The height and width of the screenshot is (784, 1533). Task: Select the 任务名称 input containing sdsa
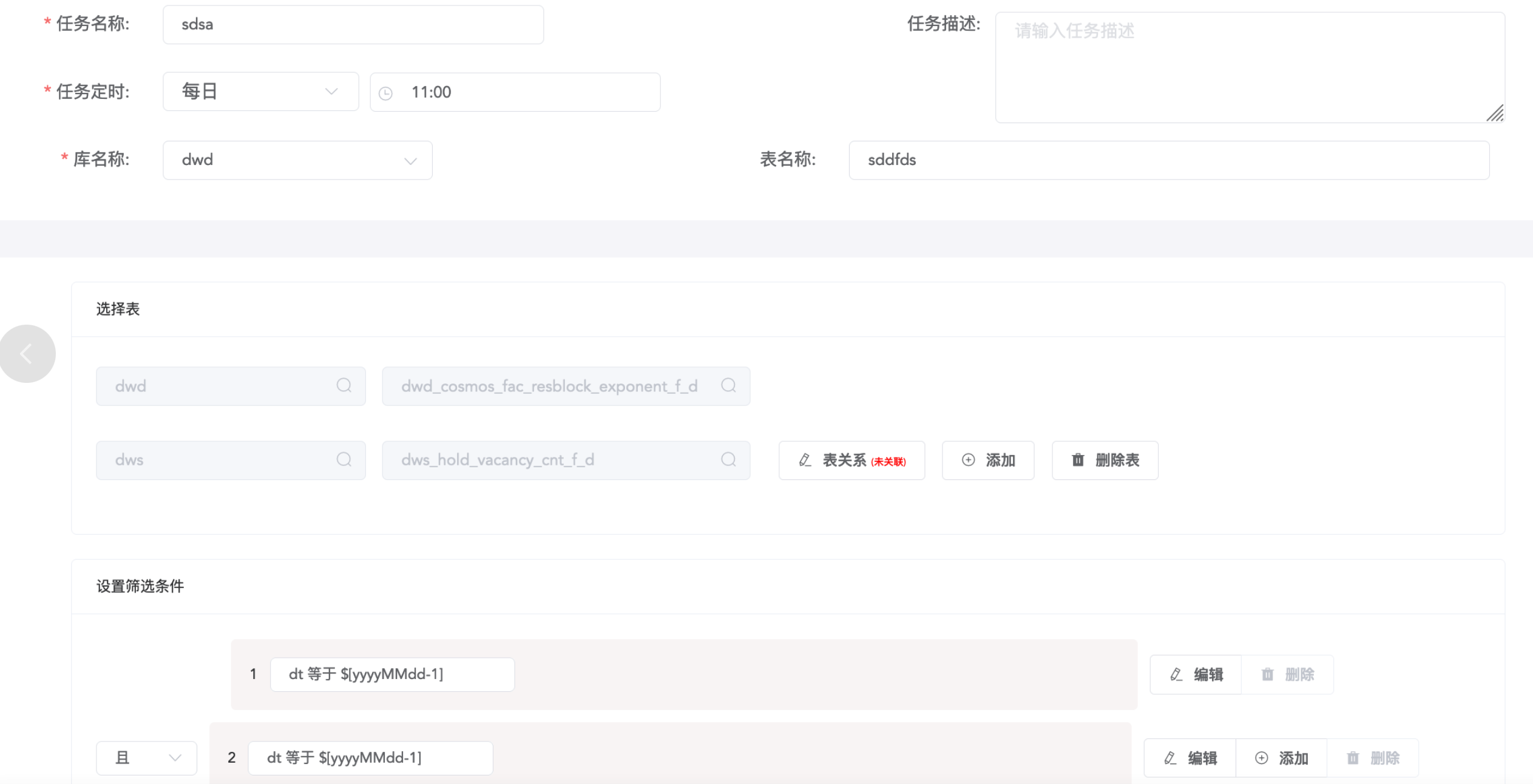[353, 24]
